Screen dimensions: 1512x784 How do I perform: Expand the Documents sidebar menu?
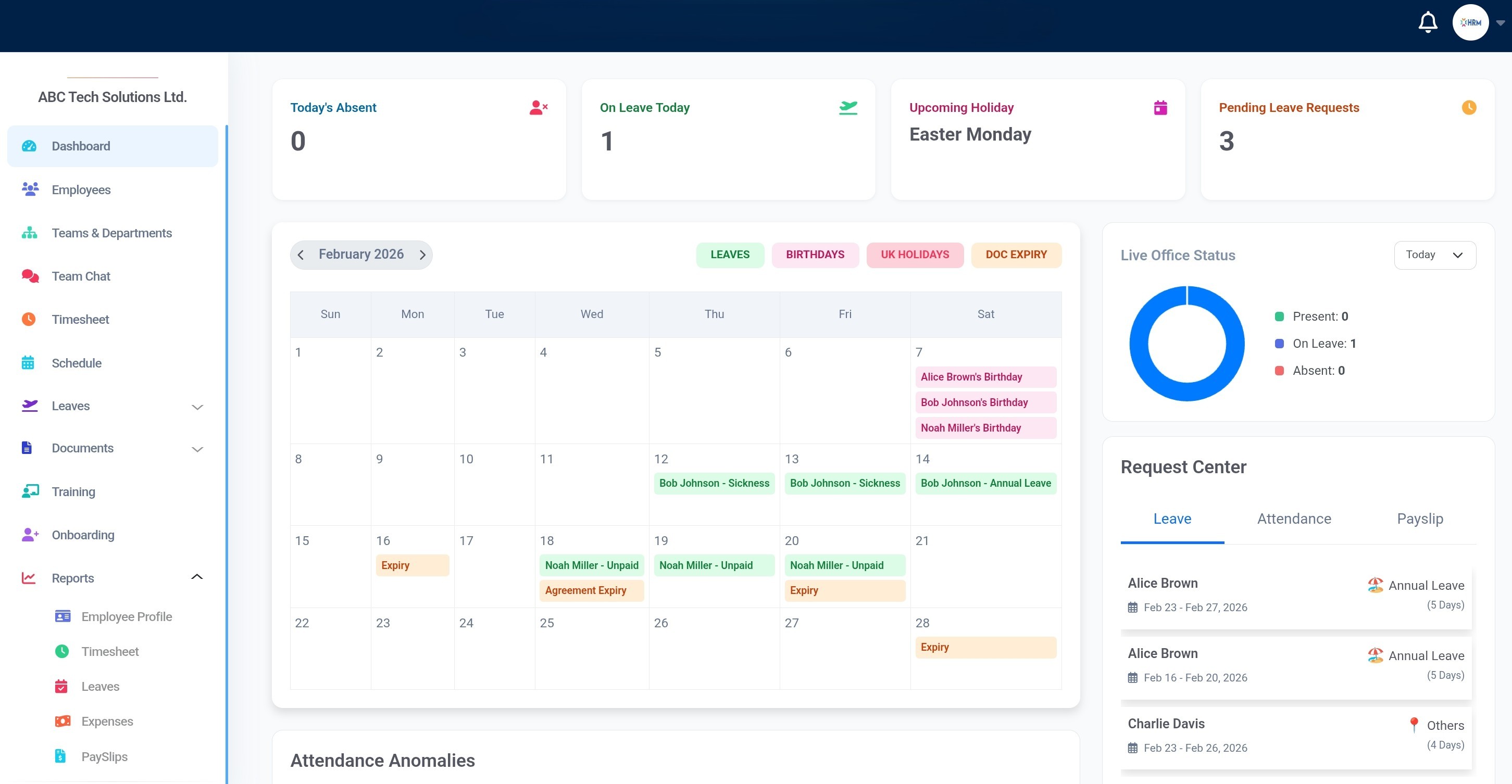click(197, 449)
